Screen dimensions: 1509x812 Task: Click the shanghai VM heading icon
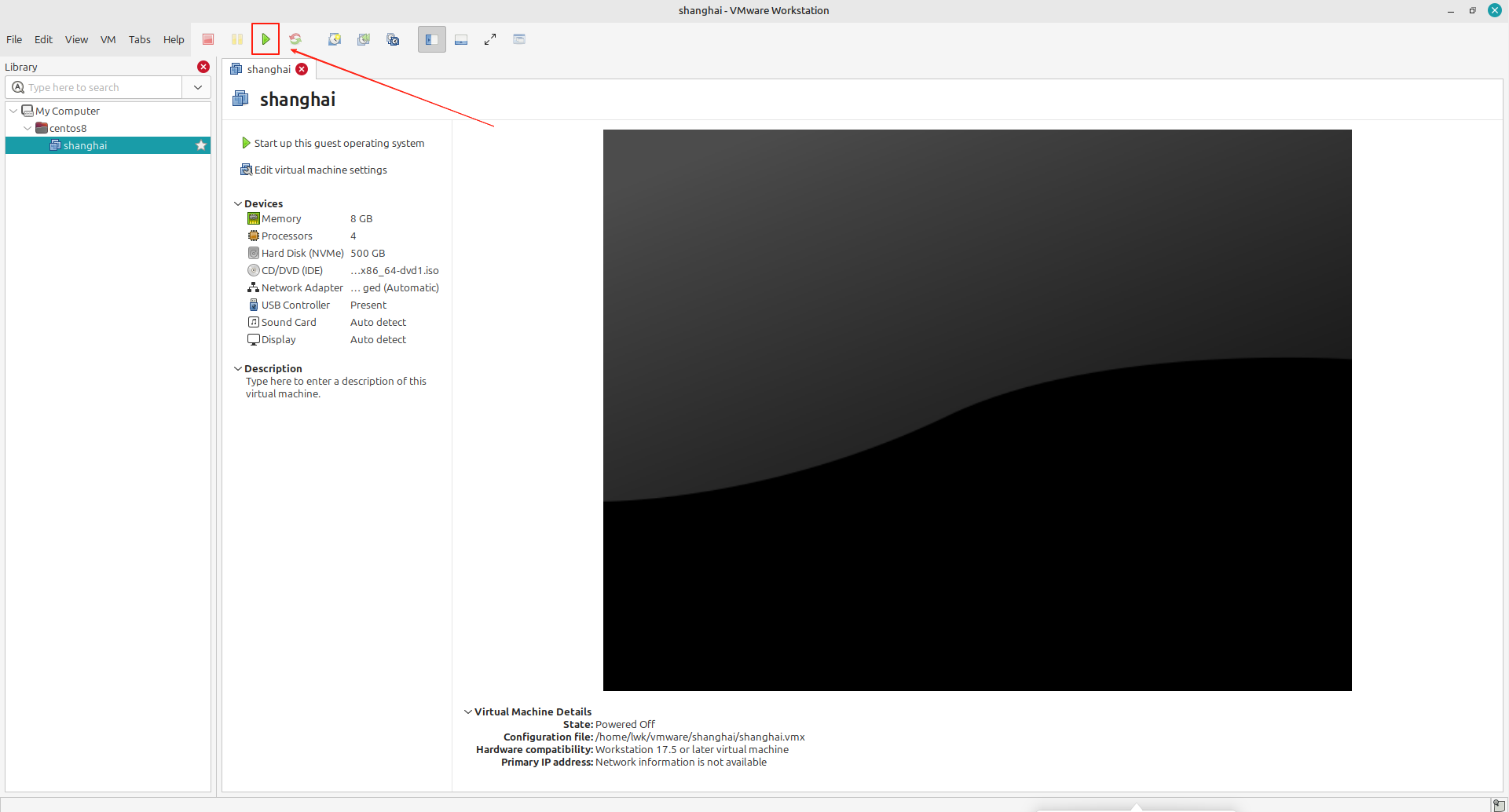[x=240, y=99]
